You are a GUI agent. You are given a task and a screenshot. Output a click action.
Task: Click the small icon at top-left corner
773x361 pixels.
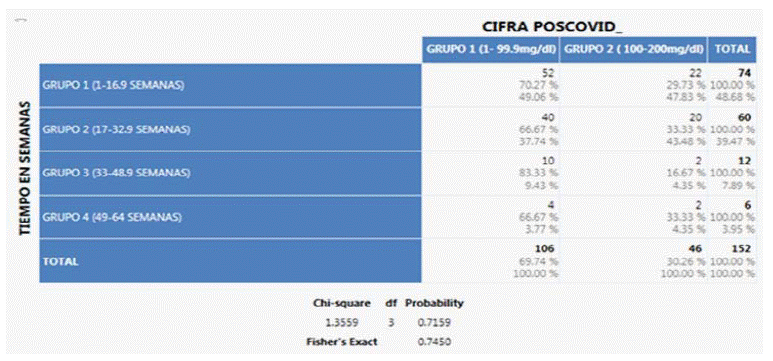coord(19,21)
